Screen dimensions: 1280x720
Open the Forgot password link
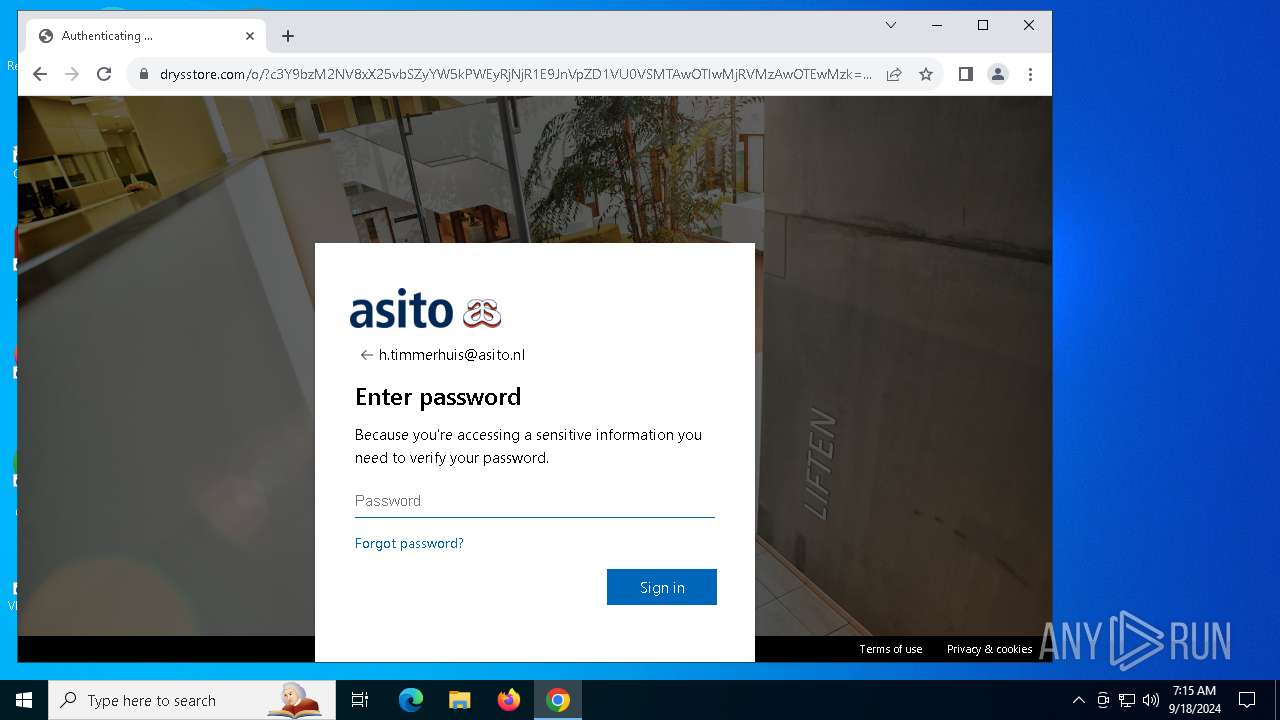[409, 543]
